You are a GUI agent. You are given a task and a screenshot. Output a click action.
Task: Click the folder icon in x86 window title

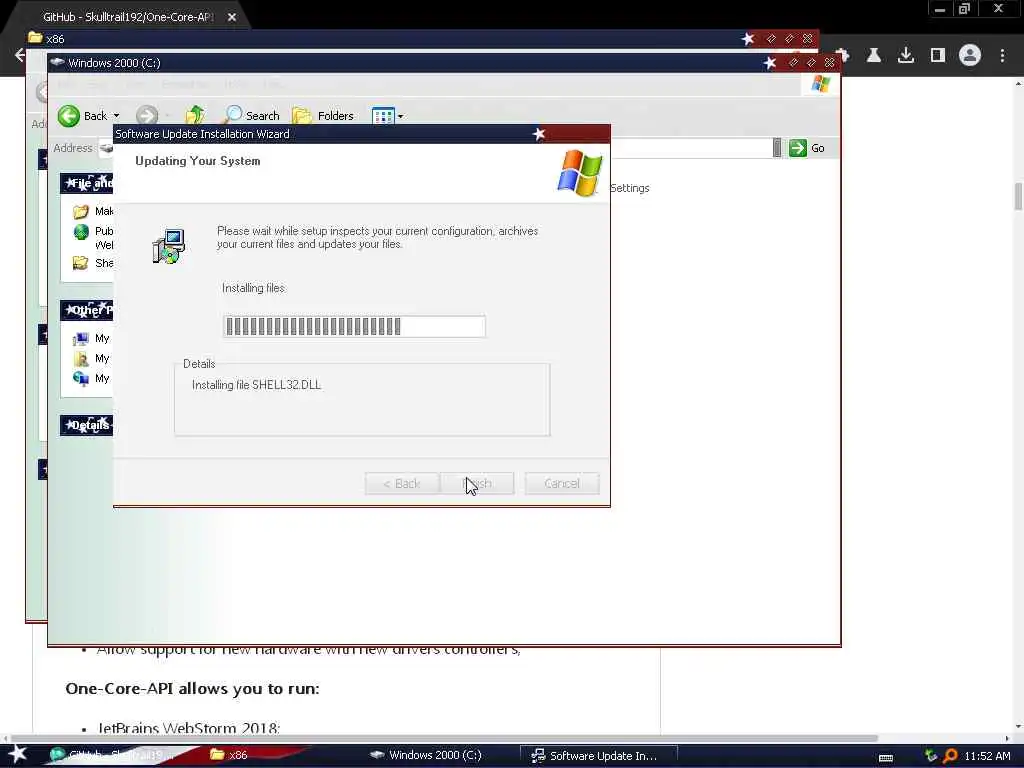coord(35,38)
